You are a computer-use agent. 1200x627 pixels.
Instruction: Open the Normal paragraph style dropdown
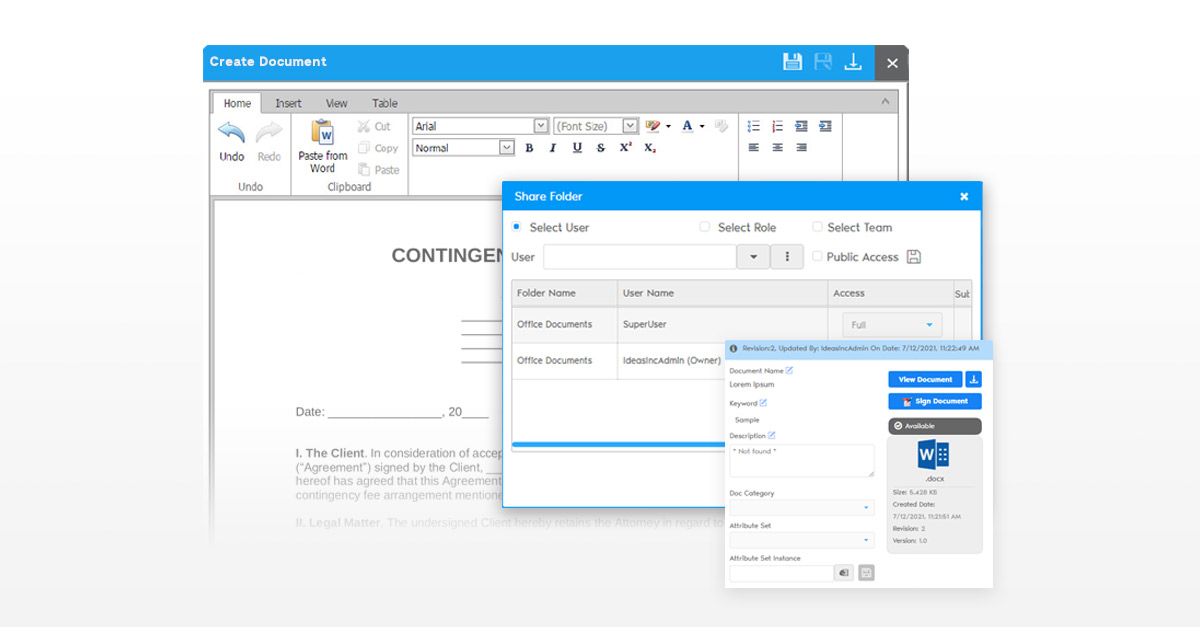[506, 148]
